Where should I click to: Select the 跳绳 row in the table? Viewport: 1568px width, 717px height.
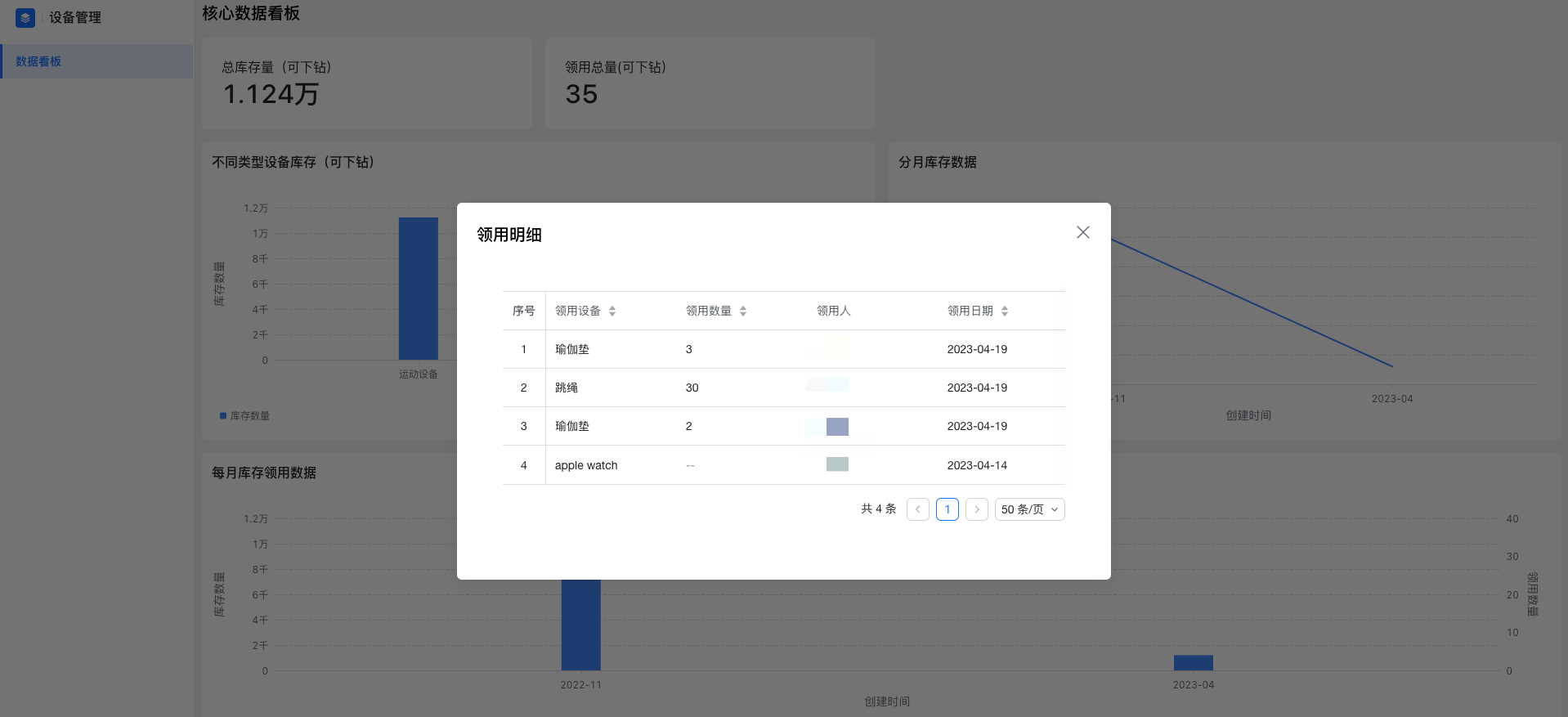pyautogui.click(x=784, y=388)
